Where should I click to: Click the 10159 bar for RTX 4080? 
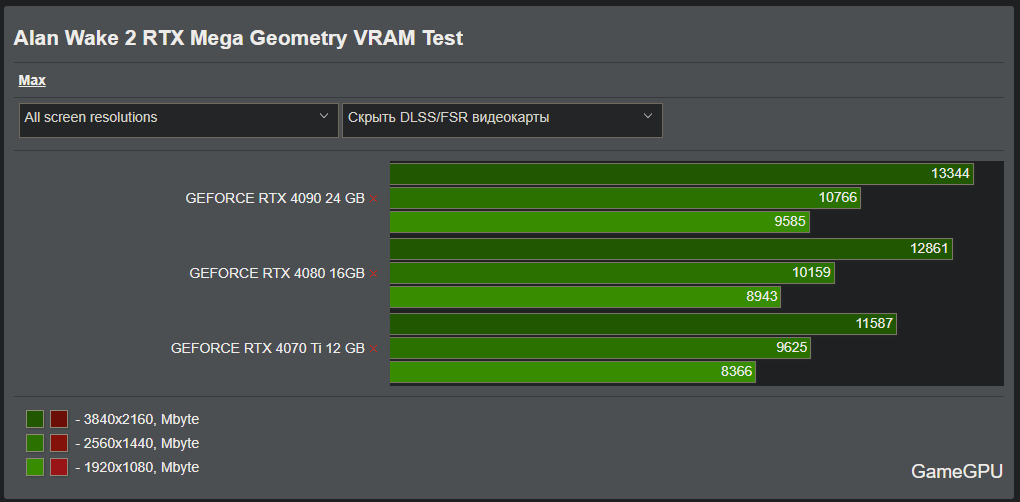coord(611,272)
